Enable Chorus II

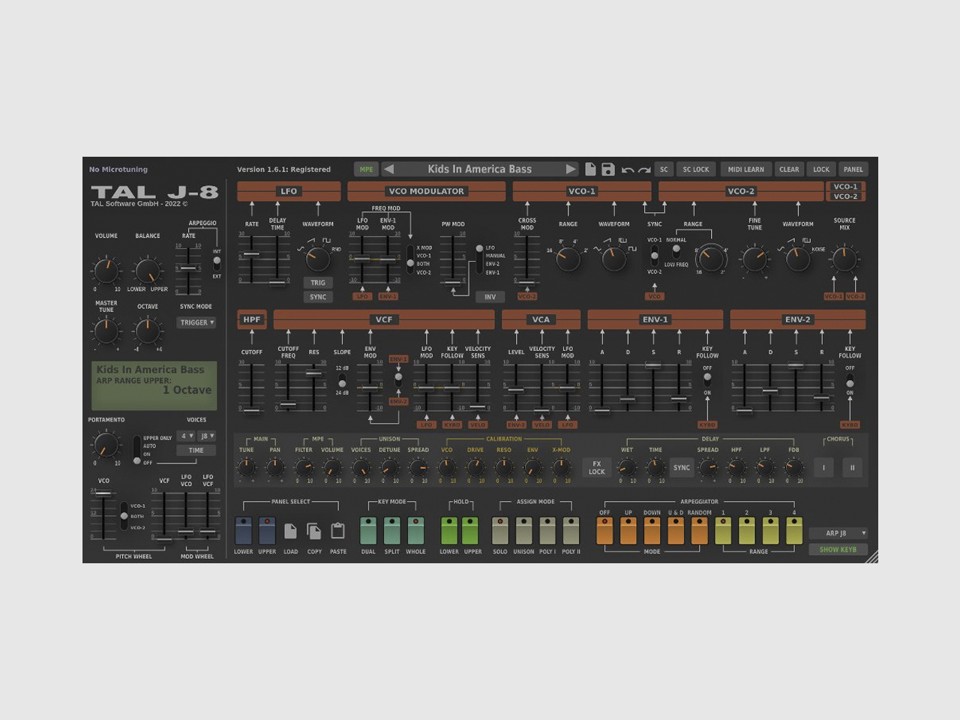point(852,467)
